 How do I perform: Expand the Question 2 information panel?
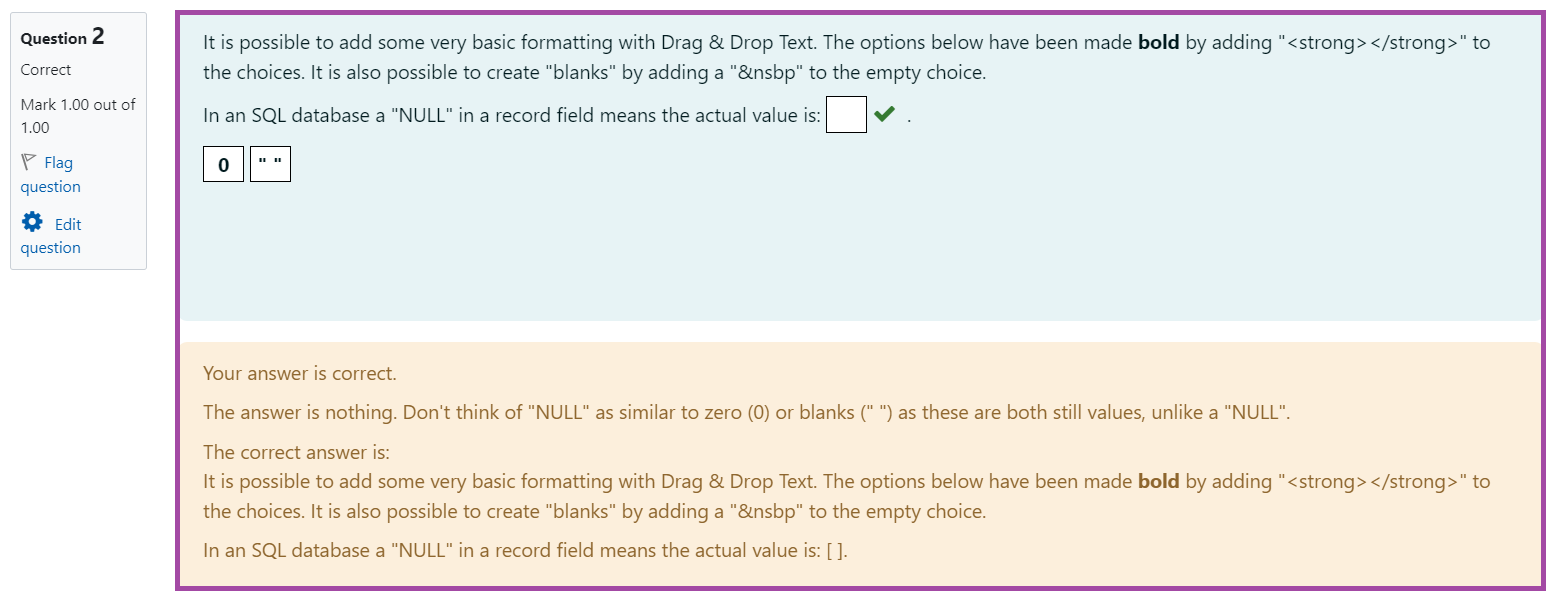[x=78, y=140]
